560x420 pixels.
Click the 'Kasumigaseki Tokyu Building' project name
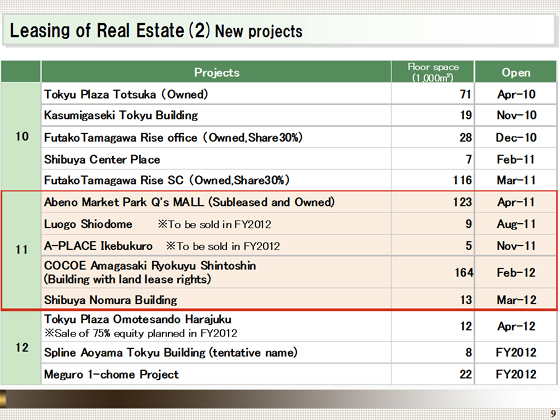click(121, 115)
